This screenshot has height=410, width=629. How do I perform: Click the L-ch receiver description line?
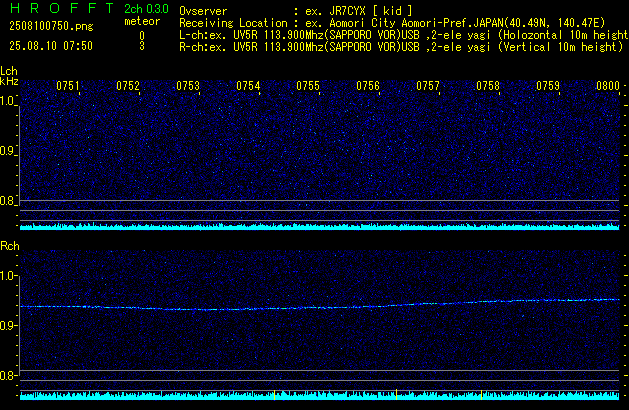(x=404, y=35)
